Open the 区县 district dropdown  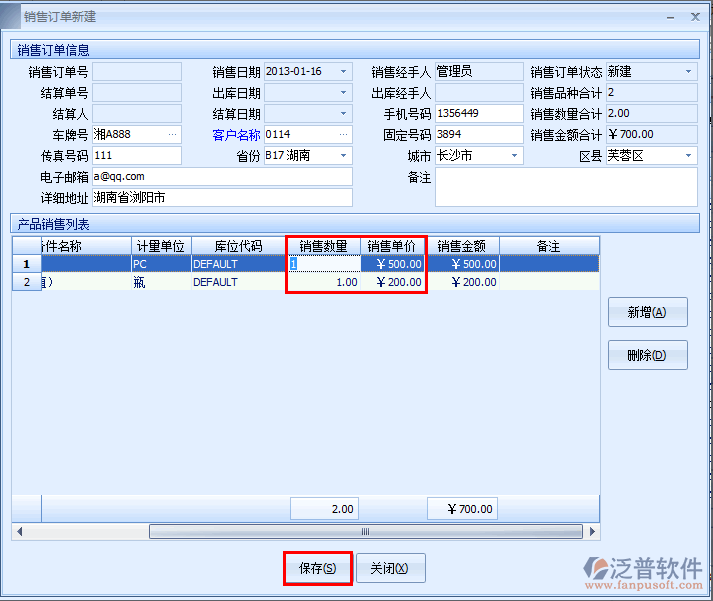click(x=688, y=155)
